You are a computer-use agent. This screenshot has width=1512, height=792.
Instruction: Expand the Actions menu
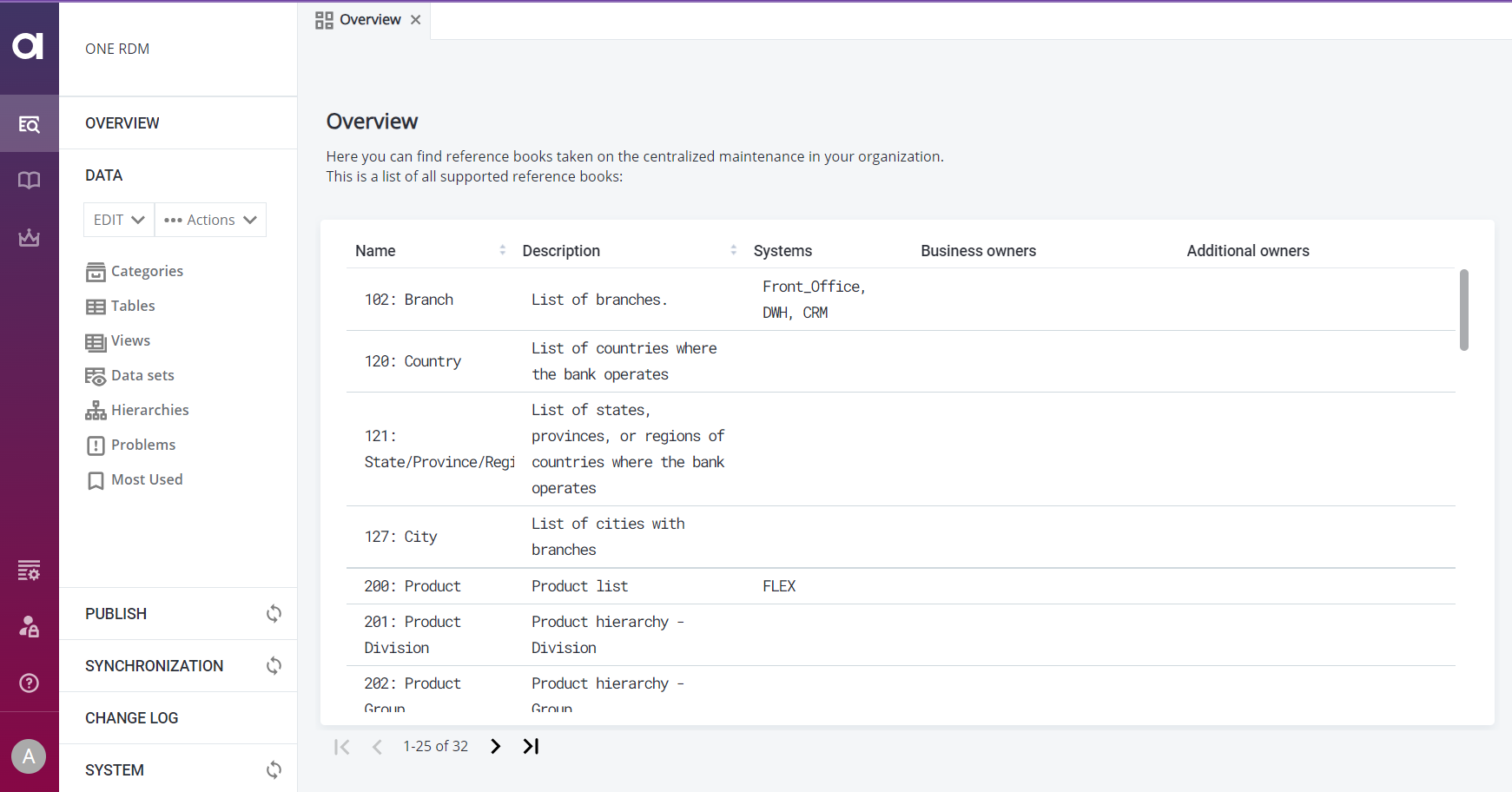(x=210, y=220)
